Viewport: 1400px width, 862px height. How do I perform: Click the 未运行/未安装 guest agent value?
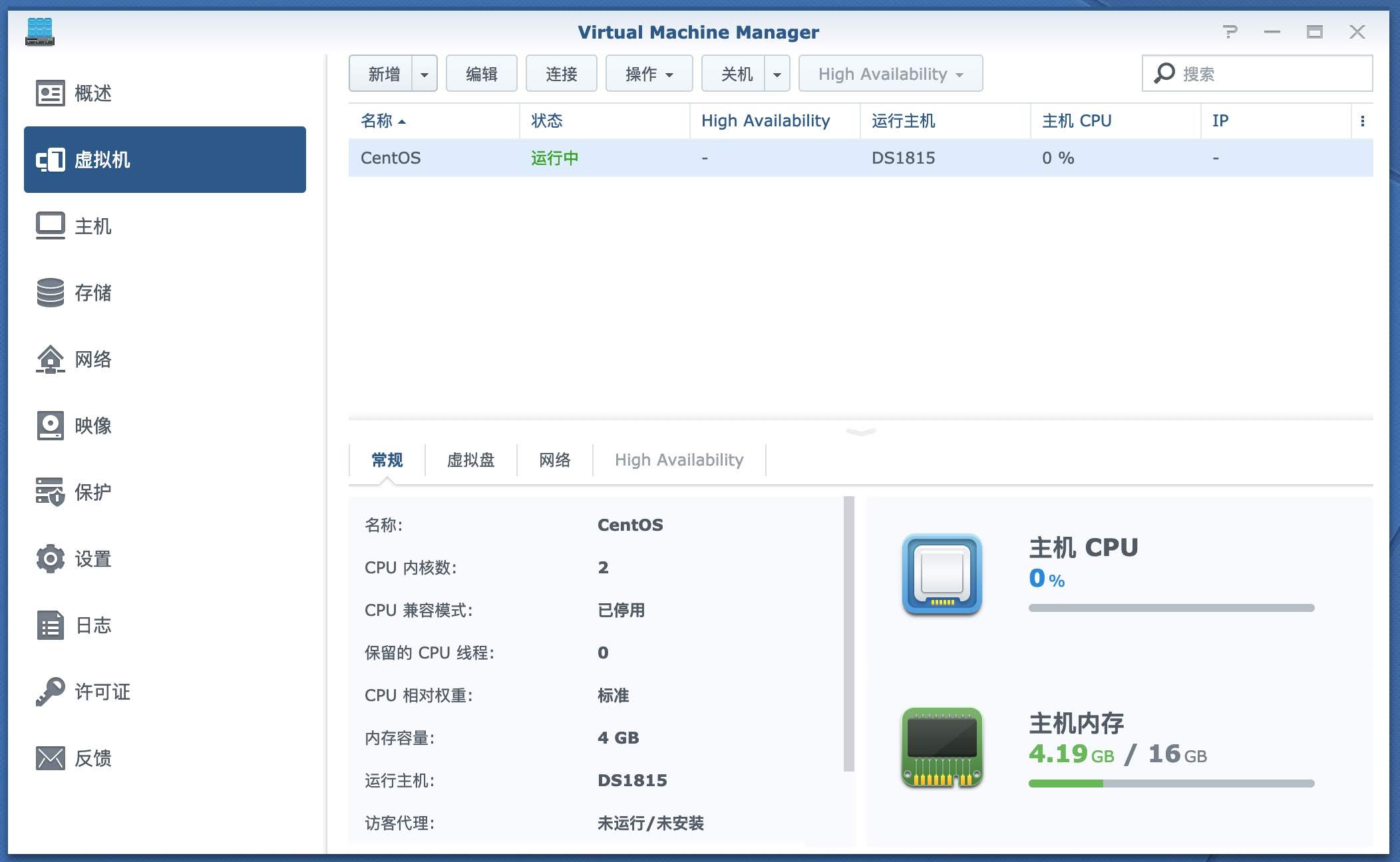[x=650, y=823]
